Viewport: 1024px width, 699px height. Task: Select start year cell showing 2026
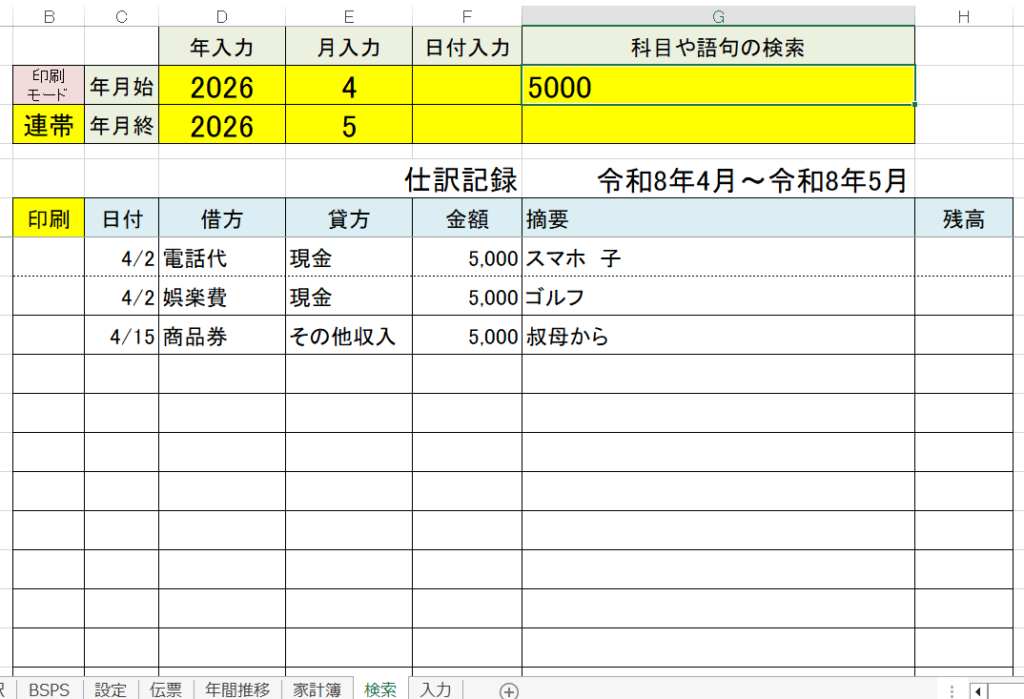[x=222, y=87]
